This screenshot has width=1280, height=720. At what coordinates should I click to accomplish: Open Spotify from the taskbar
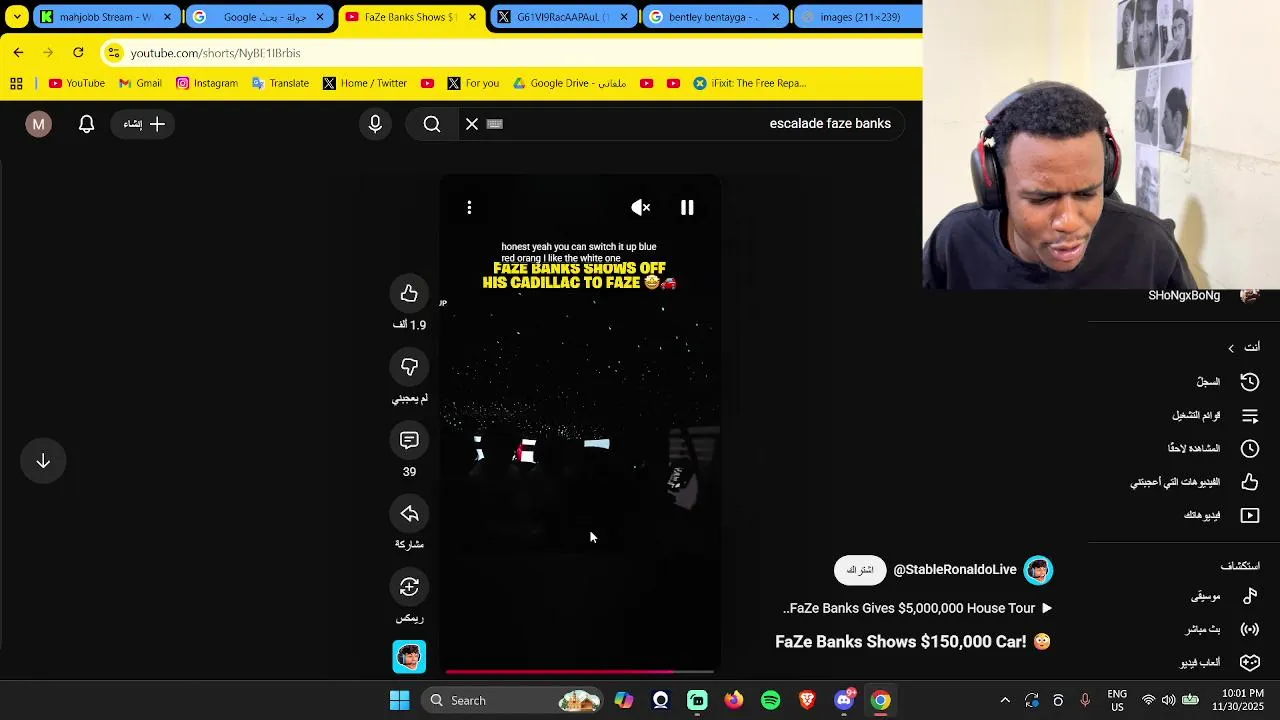tap(771, 700)
